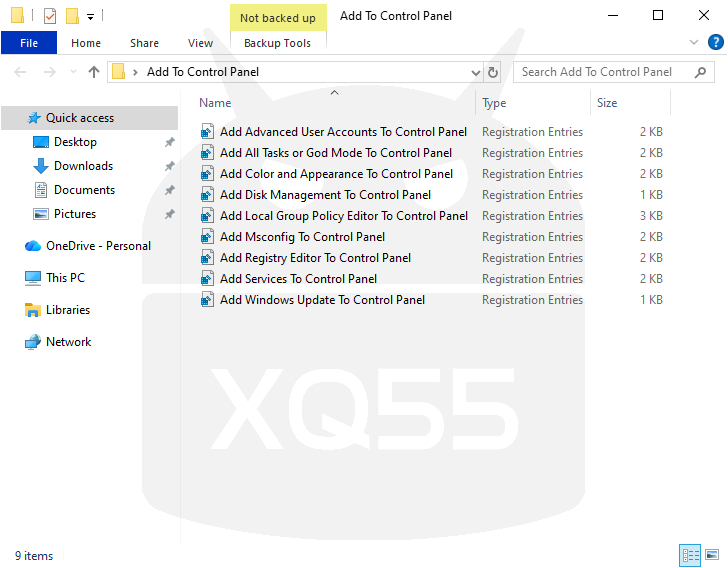Click the Search Add To Control Panel field
The width and height of the screenshot is (728, 568).
(x=603, y=72)
